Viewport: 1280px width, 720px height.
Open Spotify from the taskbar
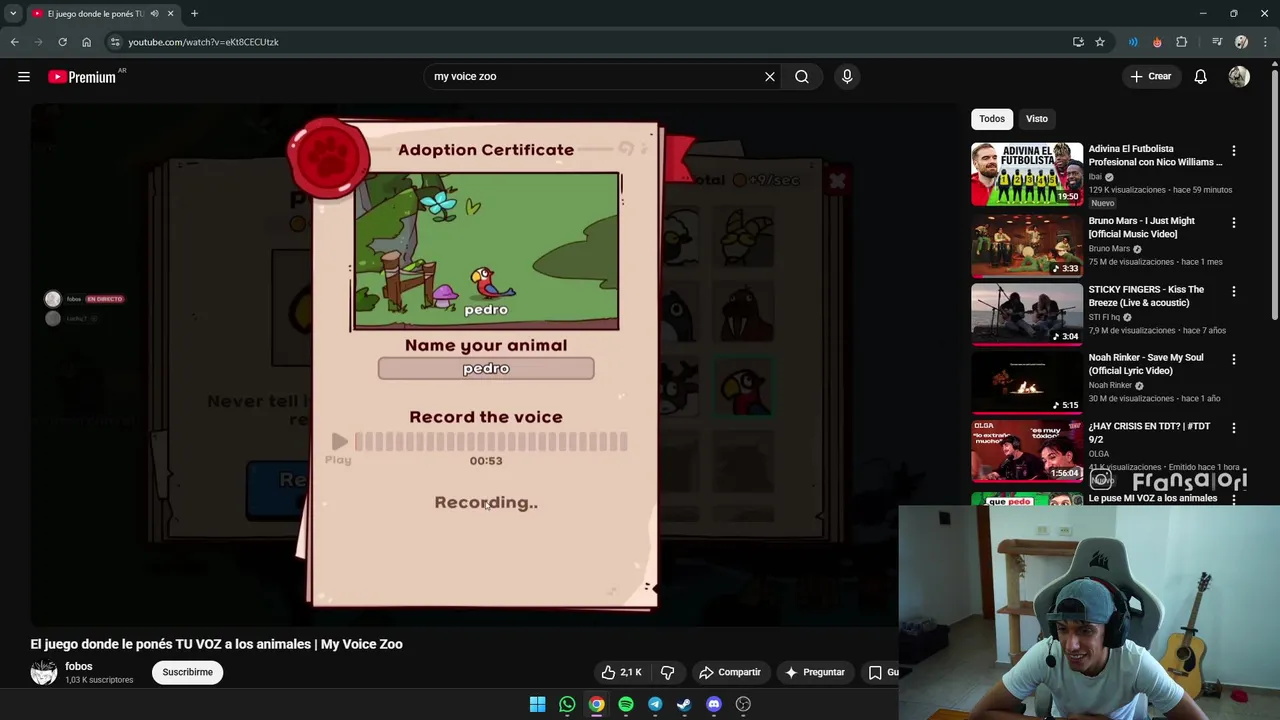click(626, 704)
